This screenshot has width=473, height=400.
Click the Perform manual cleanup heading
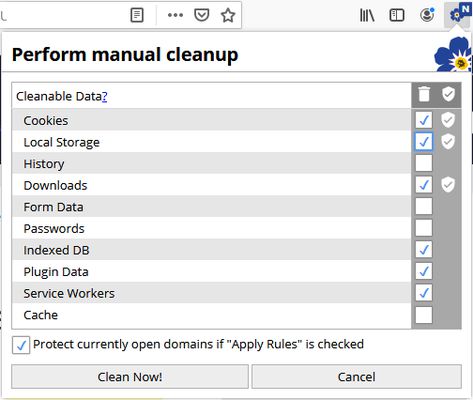125,54
